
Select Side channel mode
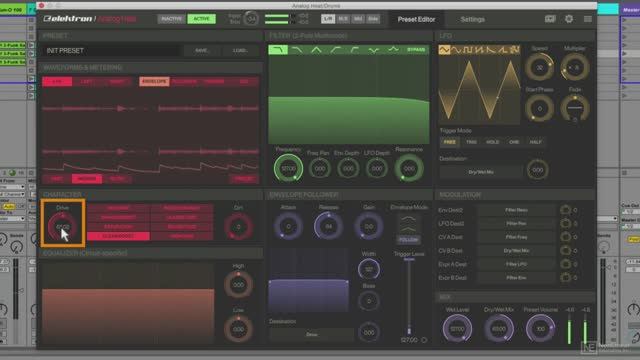[373, 19]
